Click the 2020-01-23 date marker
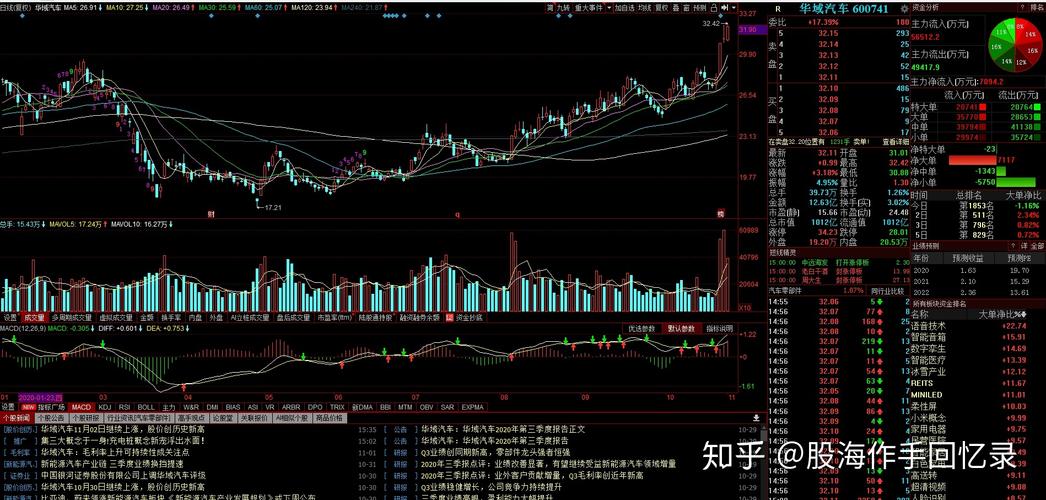The image size is (1046, 500). point(40,397)
